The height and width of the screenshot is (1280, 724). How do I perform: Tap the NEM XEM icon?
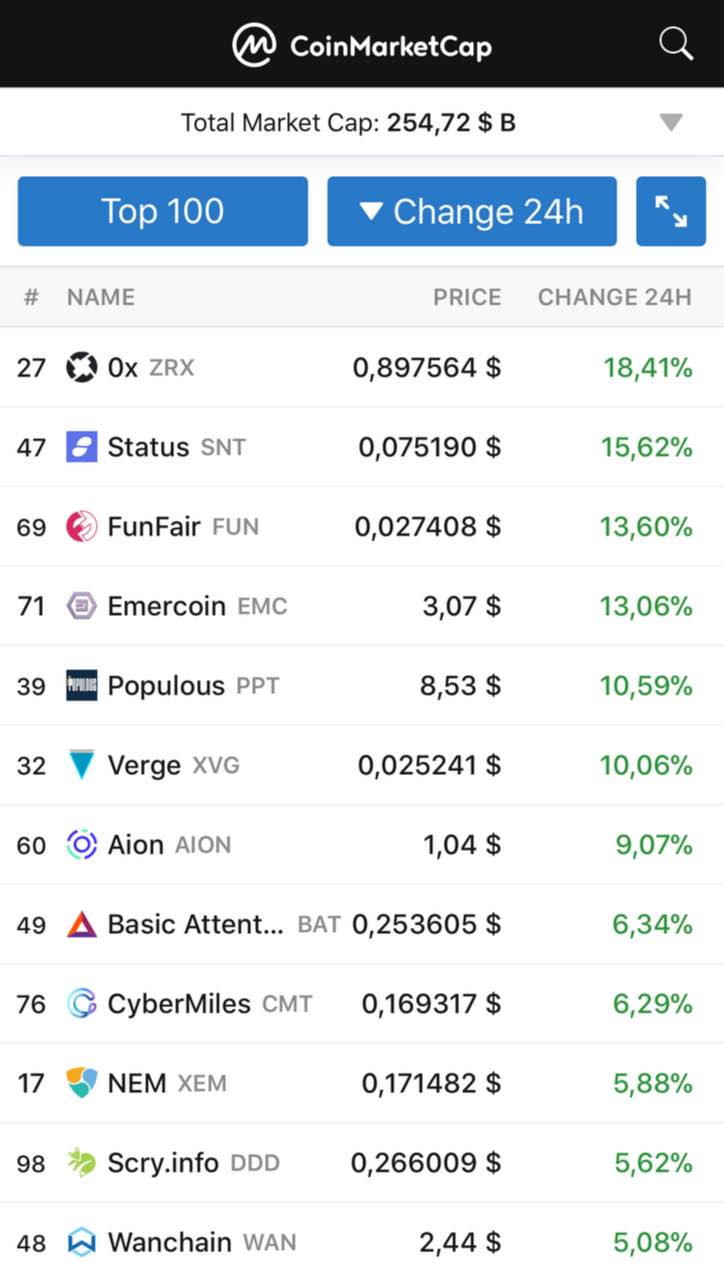click(x=82, y=1083)
